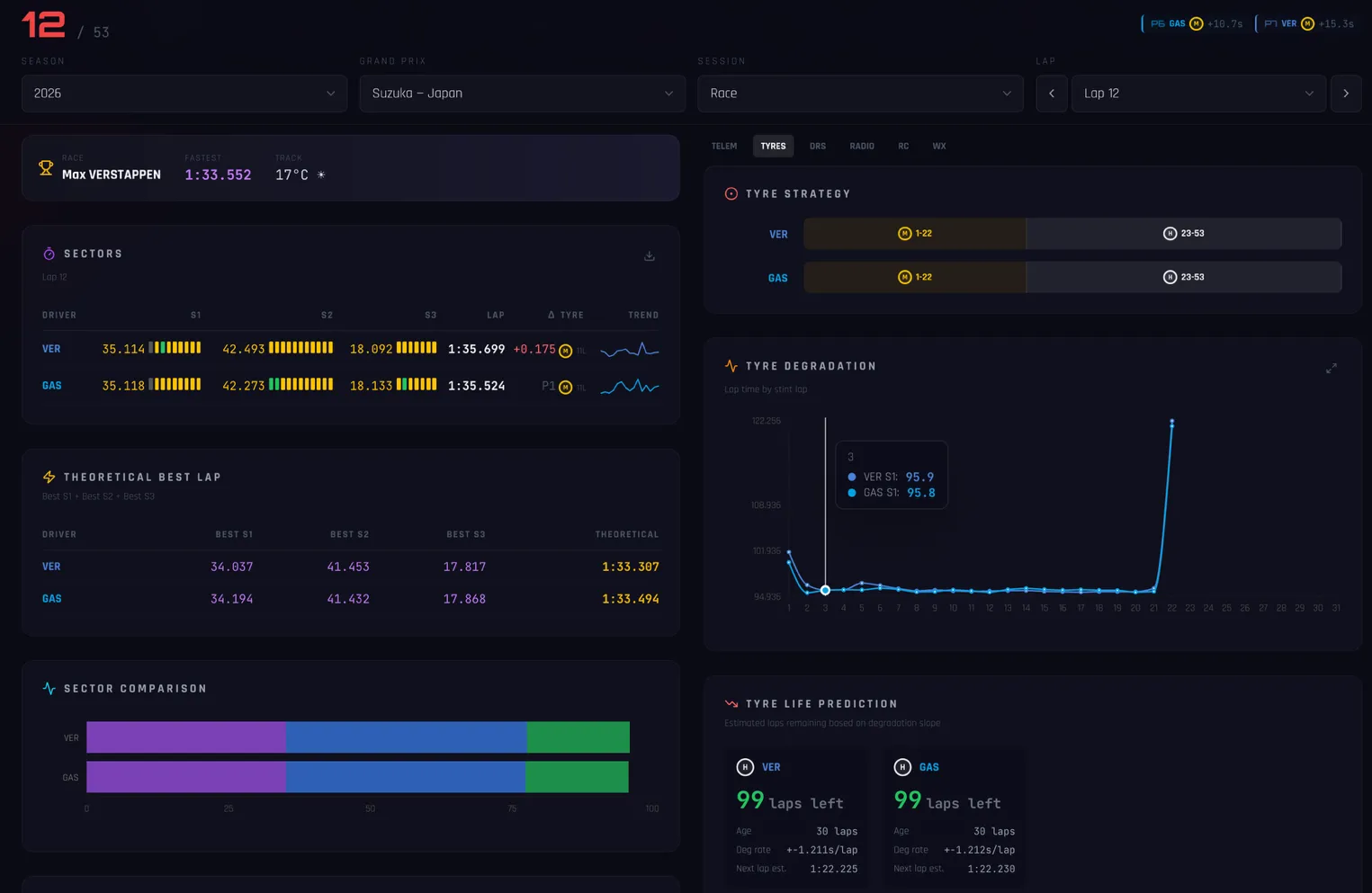Click the GAS driver label in the Sectors table

(52, 386)
